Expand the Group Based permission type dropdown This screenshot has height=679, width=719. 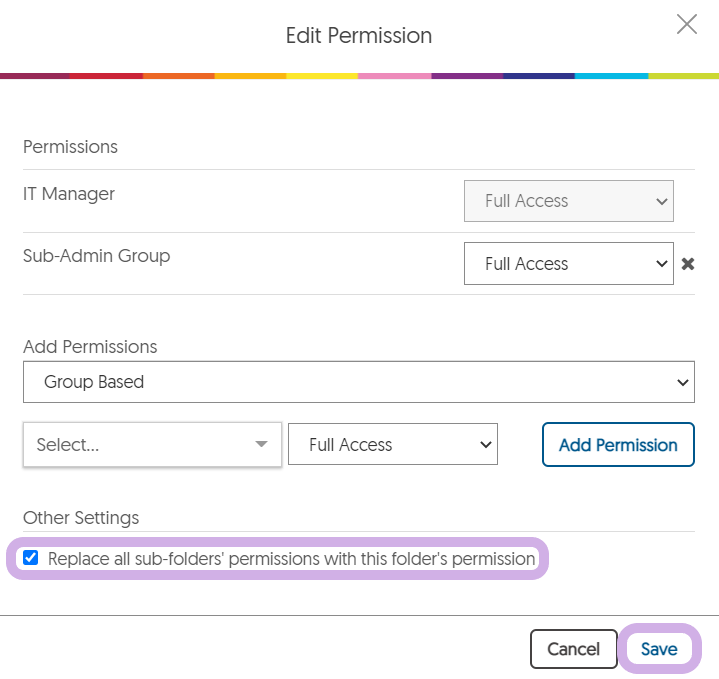359,382
